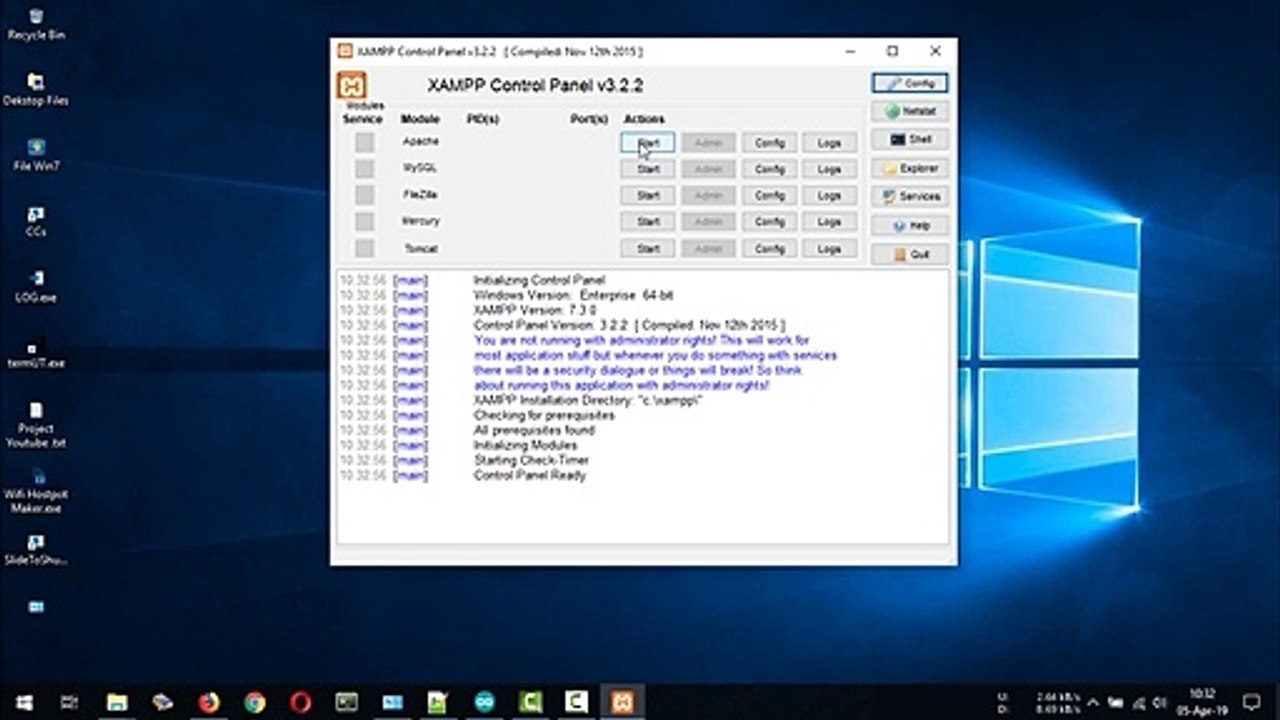
Task: Toggle the FileZilla service checkbox
Action: coord(364,195)
